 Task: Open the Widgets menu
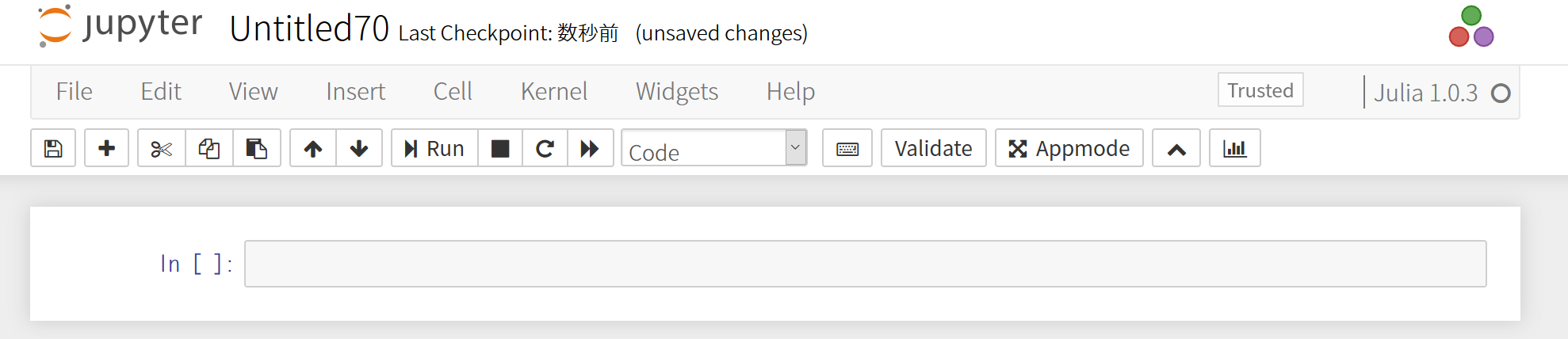[x=676, y=92]
